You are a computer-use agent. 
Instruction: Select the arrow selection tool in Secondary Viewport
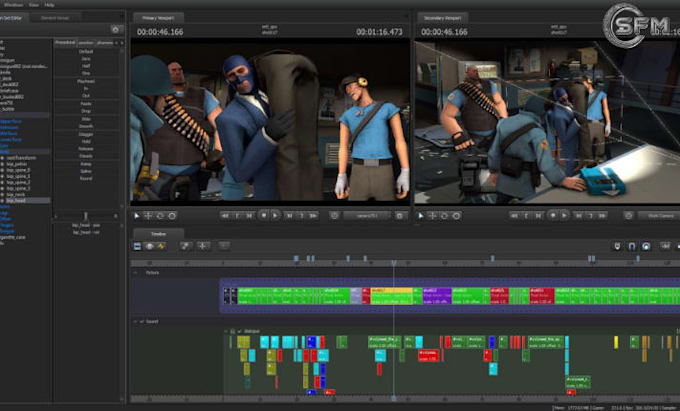pos(421,215)
